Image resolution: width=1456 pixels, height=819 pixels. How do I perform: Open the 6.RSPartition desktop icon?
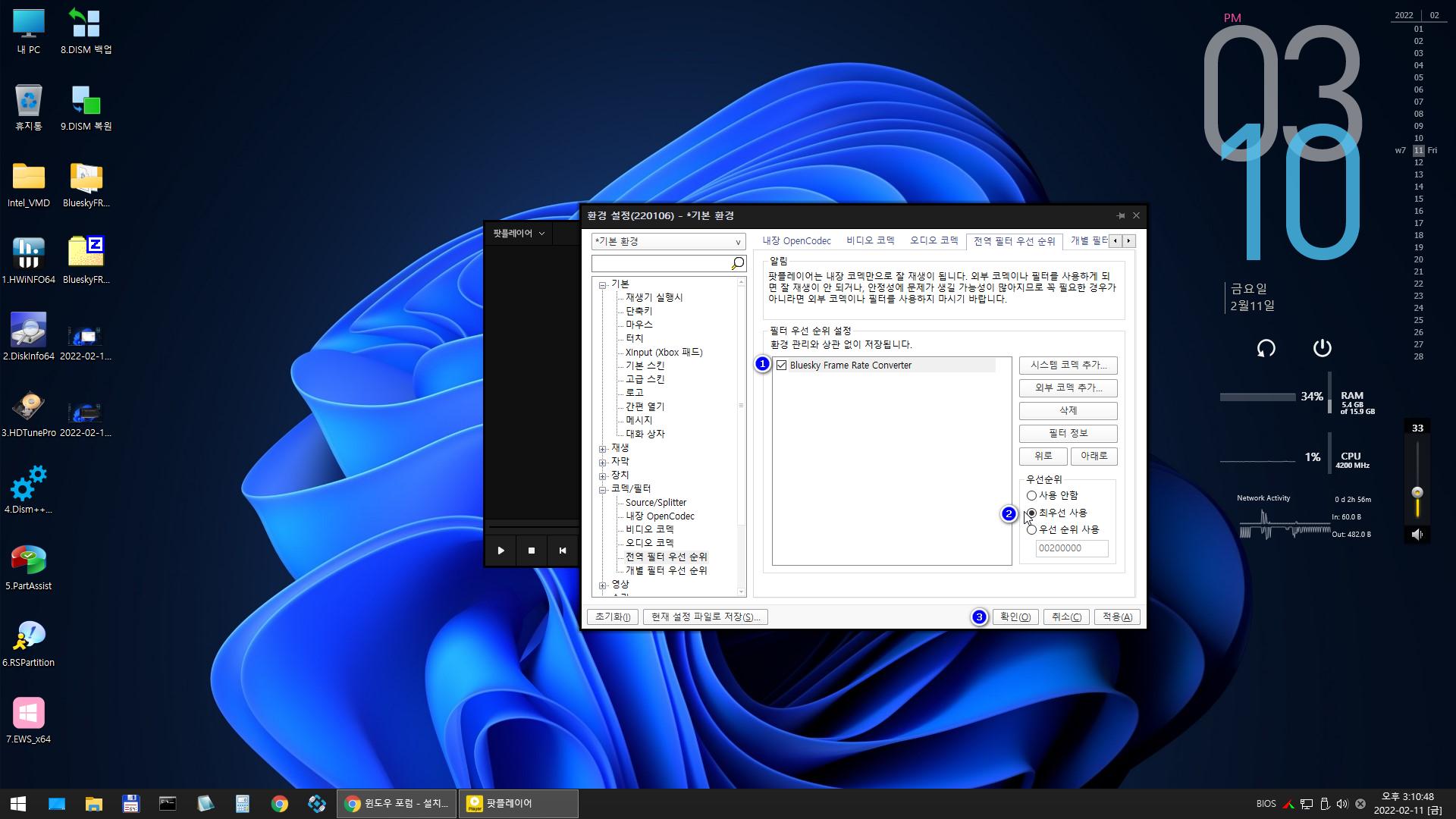pyautogui.click(x=29, y=644)
